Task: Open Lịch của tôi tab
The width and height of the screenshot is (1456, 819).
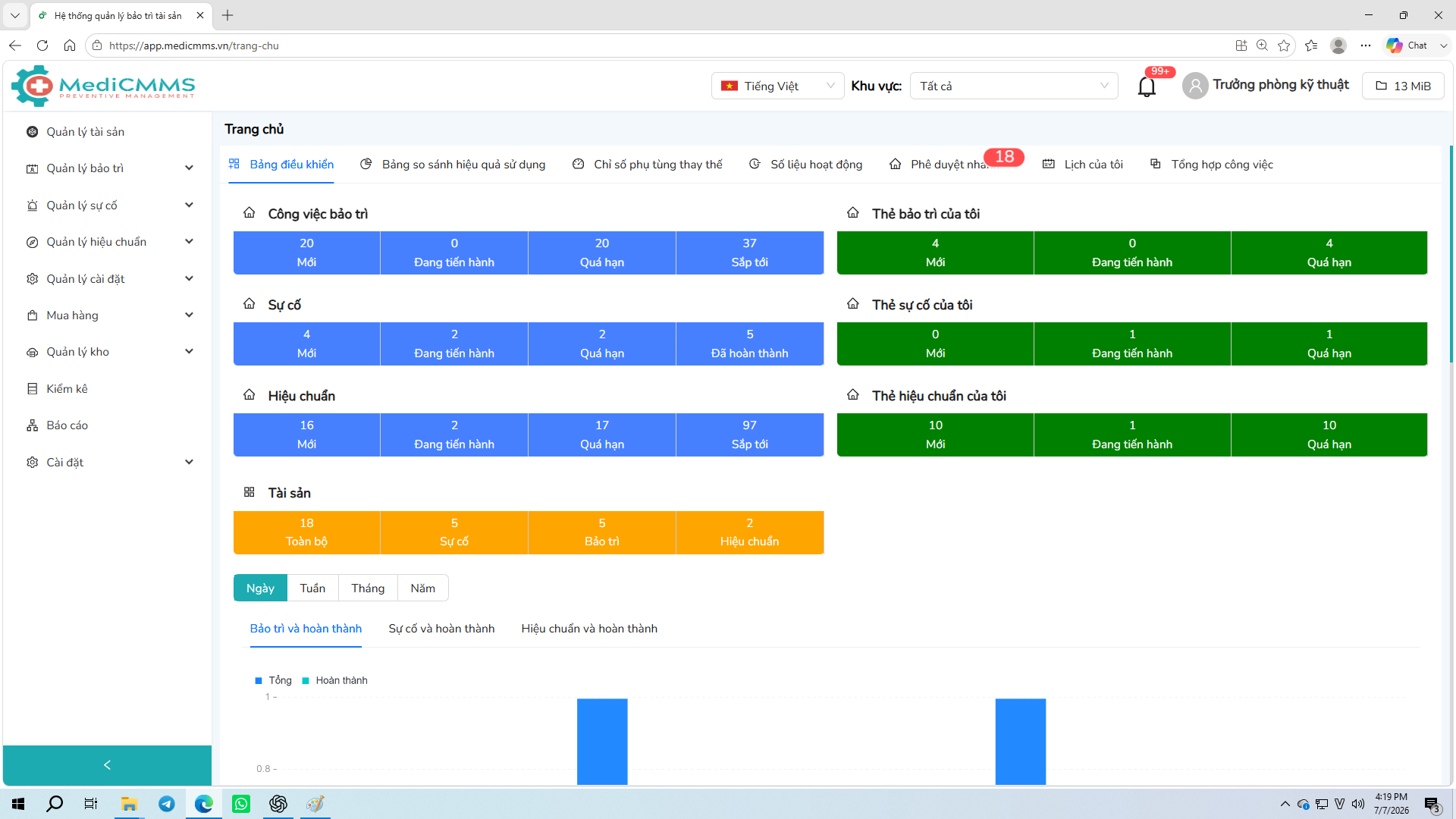Action: pyautogui.click(x=1083, y=165)
